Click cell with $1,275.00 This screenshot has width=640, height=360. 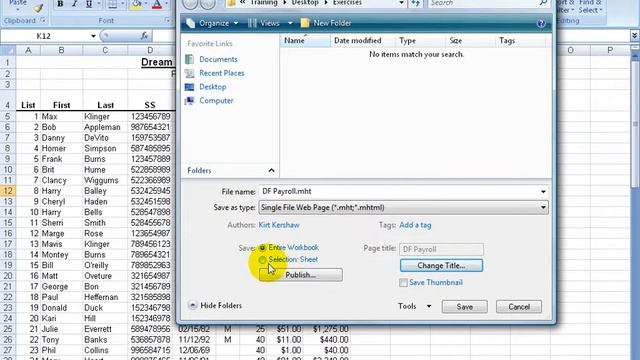click(328, 329)
